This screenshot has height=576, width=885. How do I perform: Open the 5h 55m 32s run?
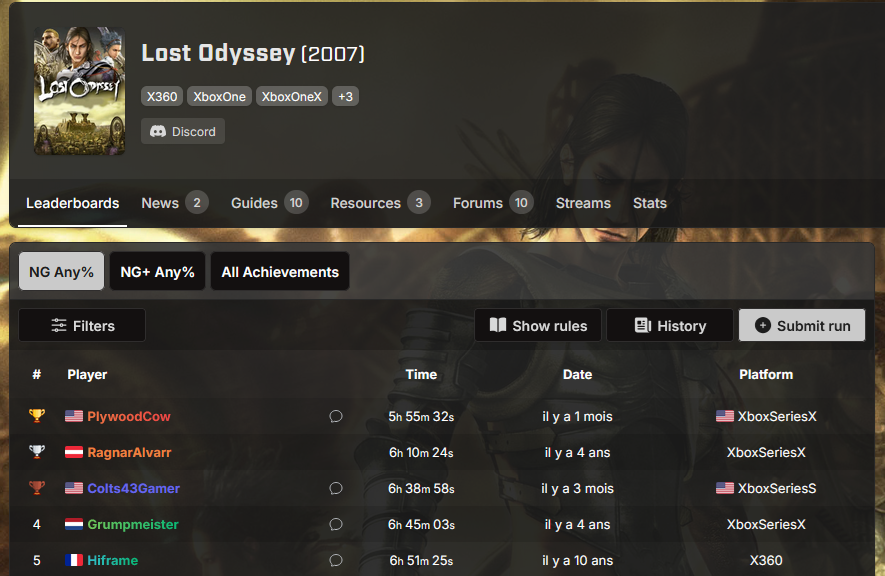tap(421, 416)
